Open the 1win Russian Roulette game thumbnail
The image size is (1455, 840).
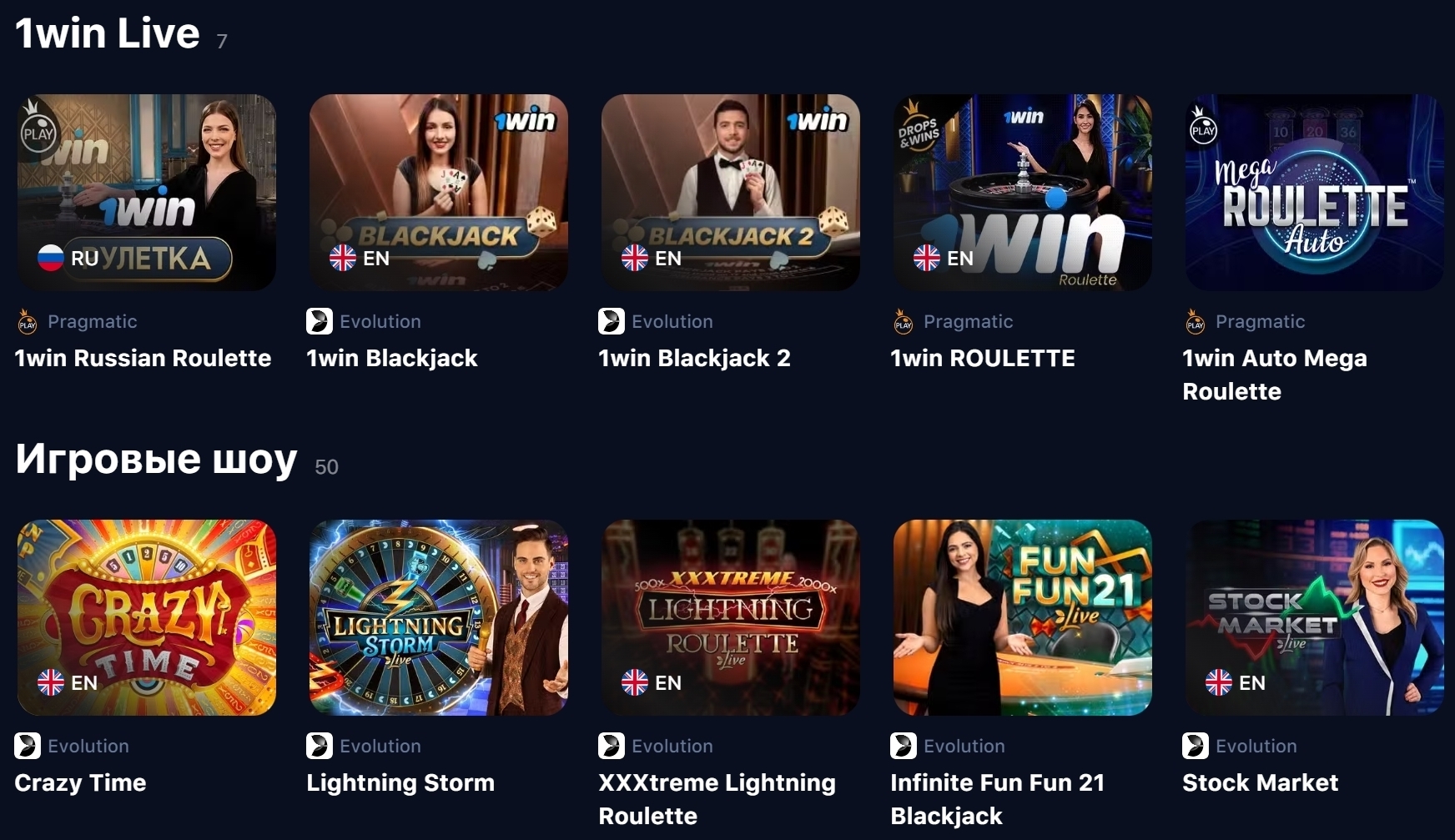pos(147,193)
